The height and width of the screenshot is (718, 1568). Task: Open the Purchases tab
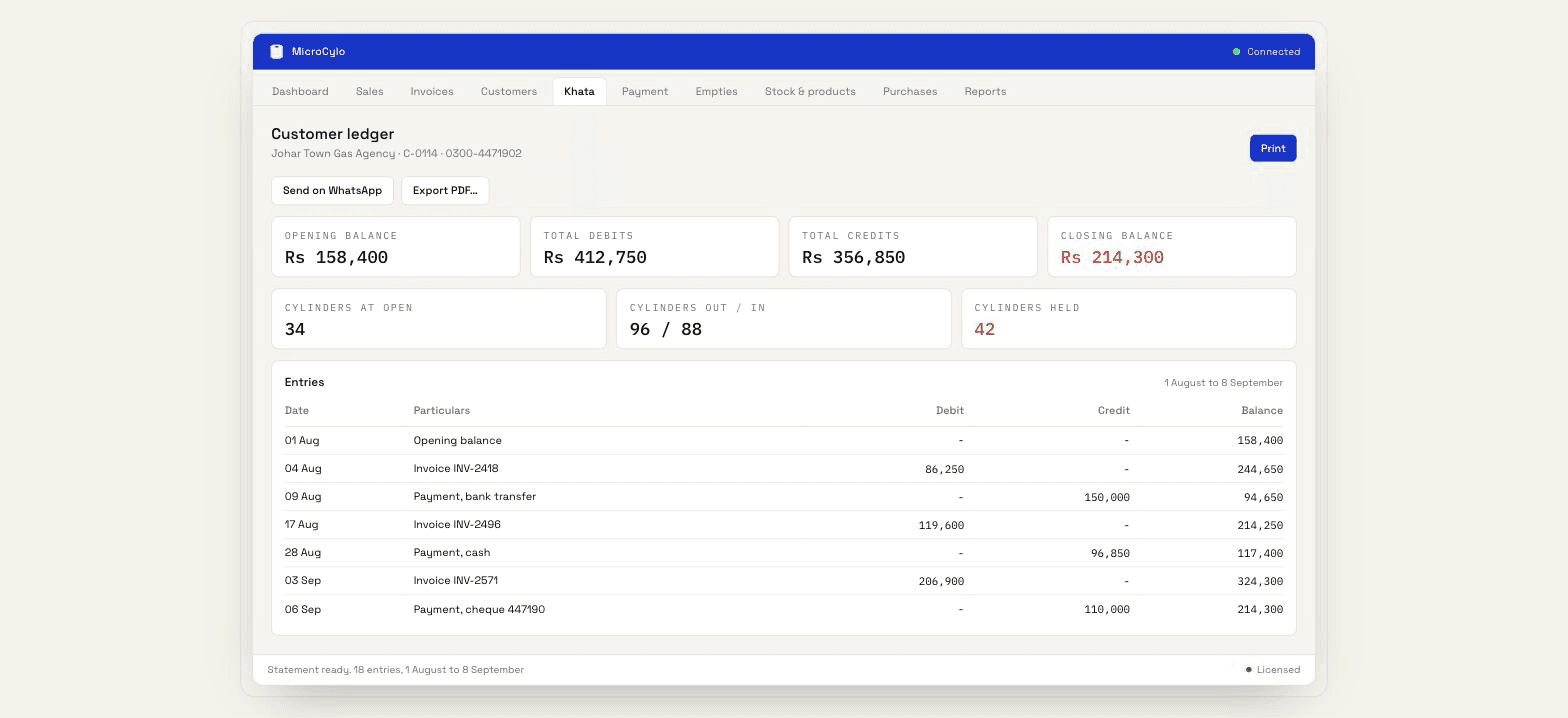(910, 91)
